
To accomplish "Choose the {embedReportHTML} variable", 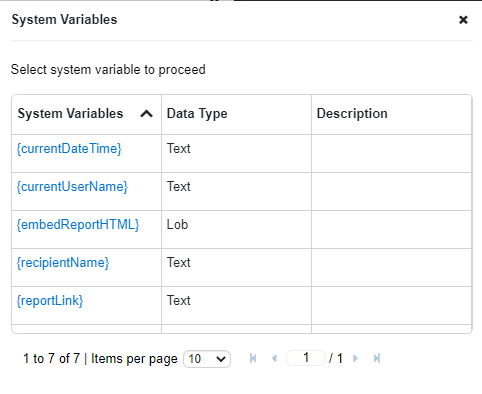I will [x=78, y=225].
